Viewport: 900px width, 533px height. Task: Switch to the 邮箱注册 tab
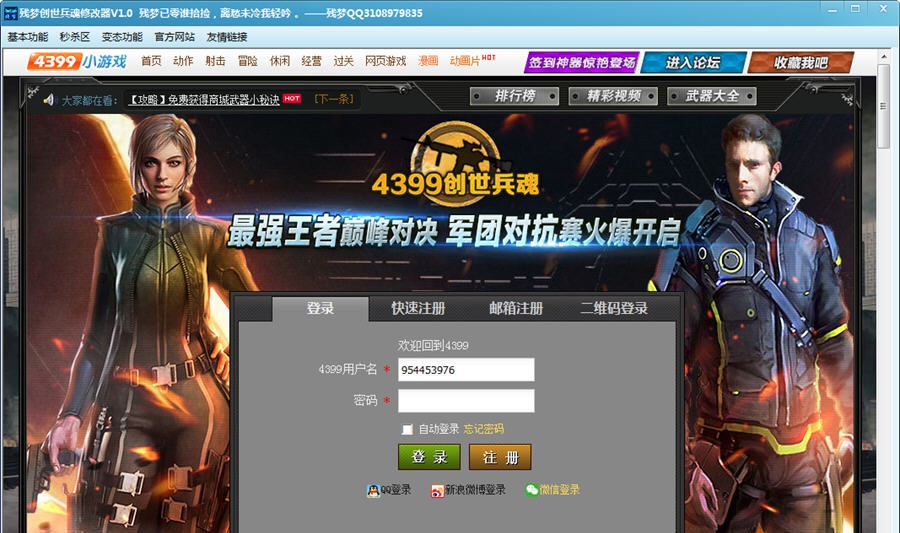(516, 309)
